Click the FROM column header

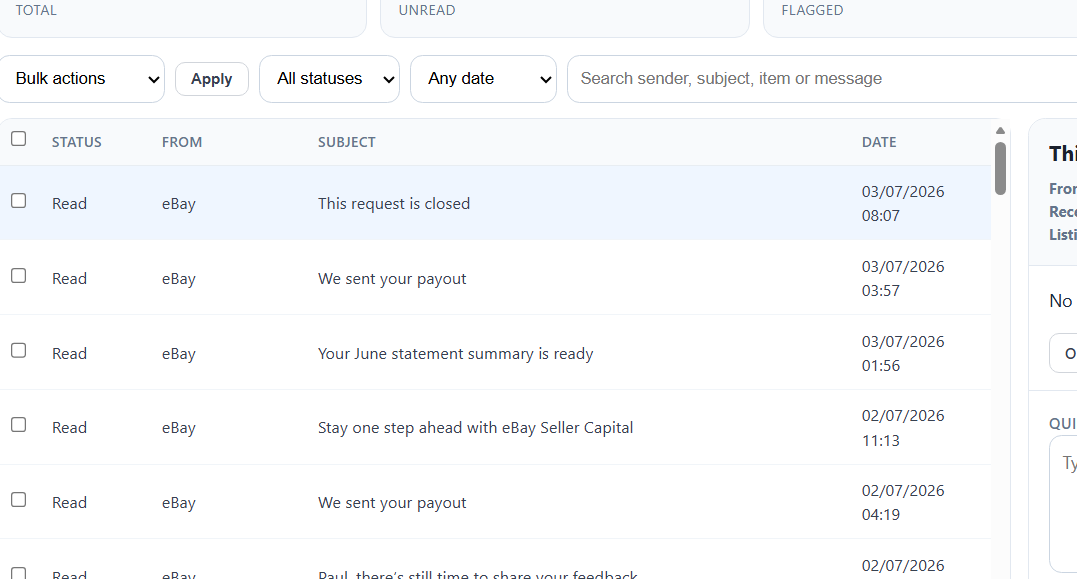coord(182,142)
